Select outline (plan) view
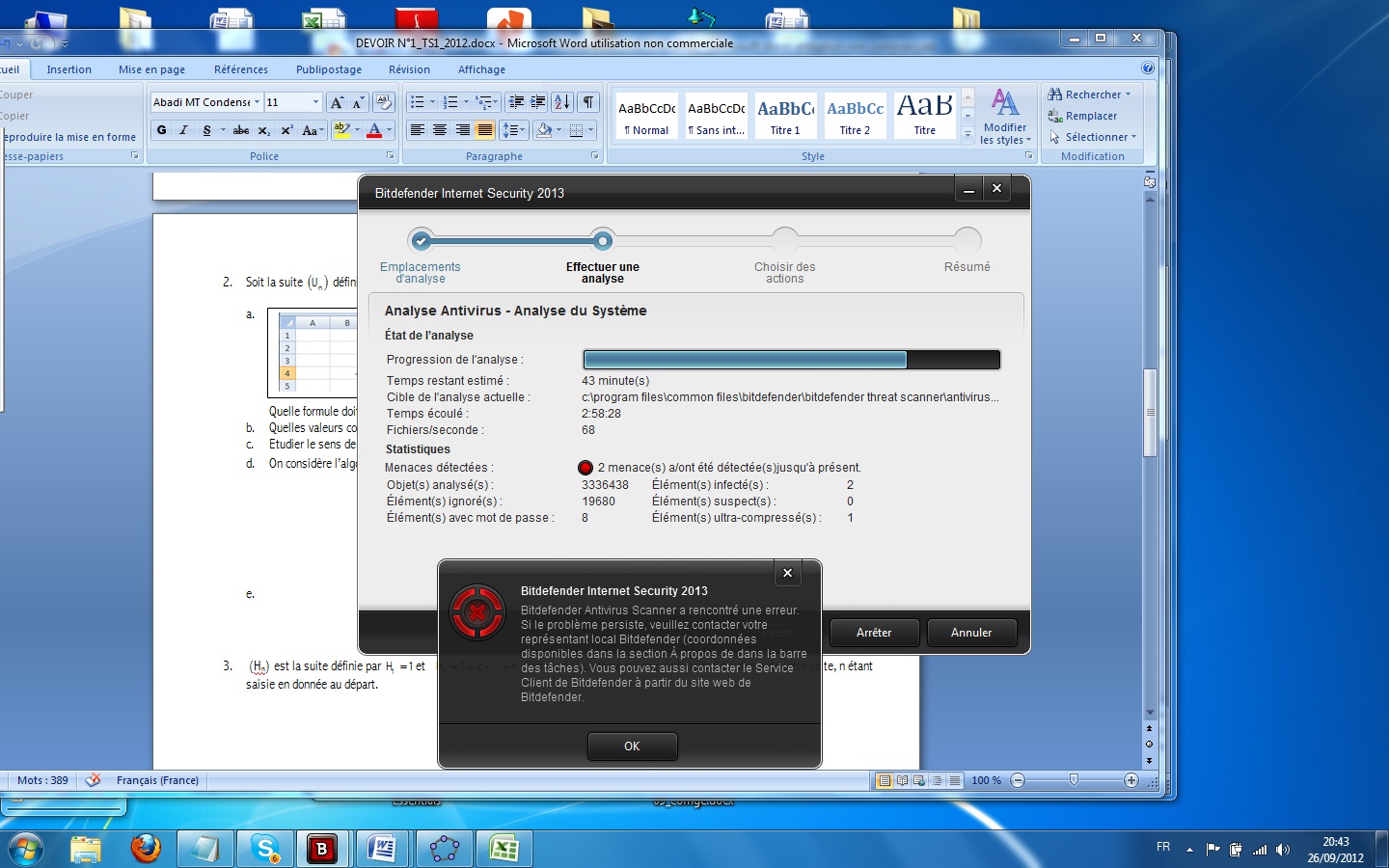Viewport: 1389px width, 868px height. coord(937,780)
